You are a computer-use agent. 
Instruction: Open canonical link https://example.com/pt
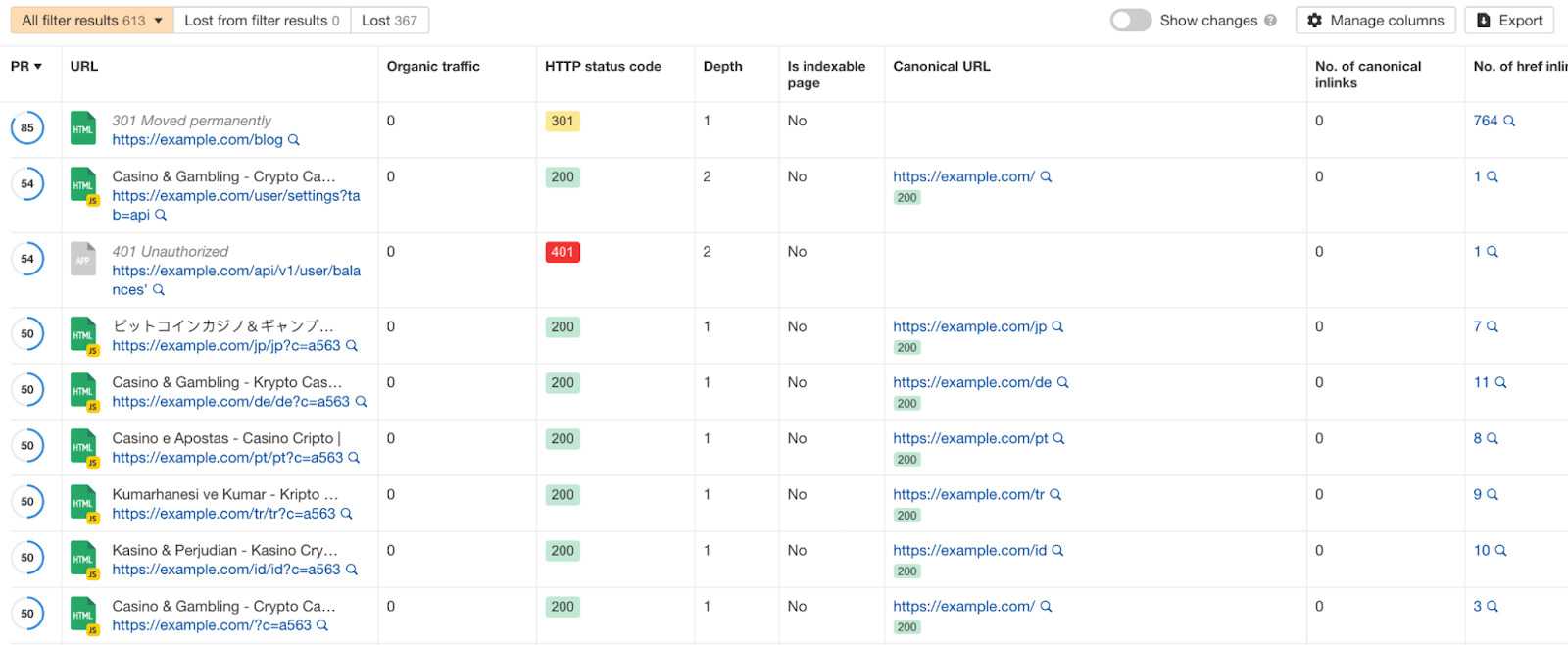[970, 439]
